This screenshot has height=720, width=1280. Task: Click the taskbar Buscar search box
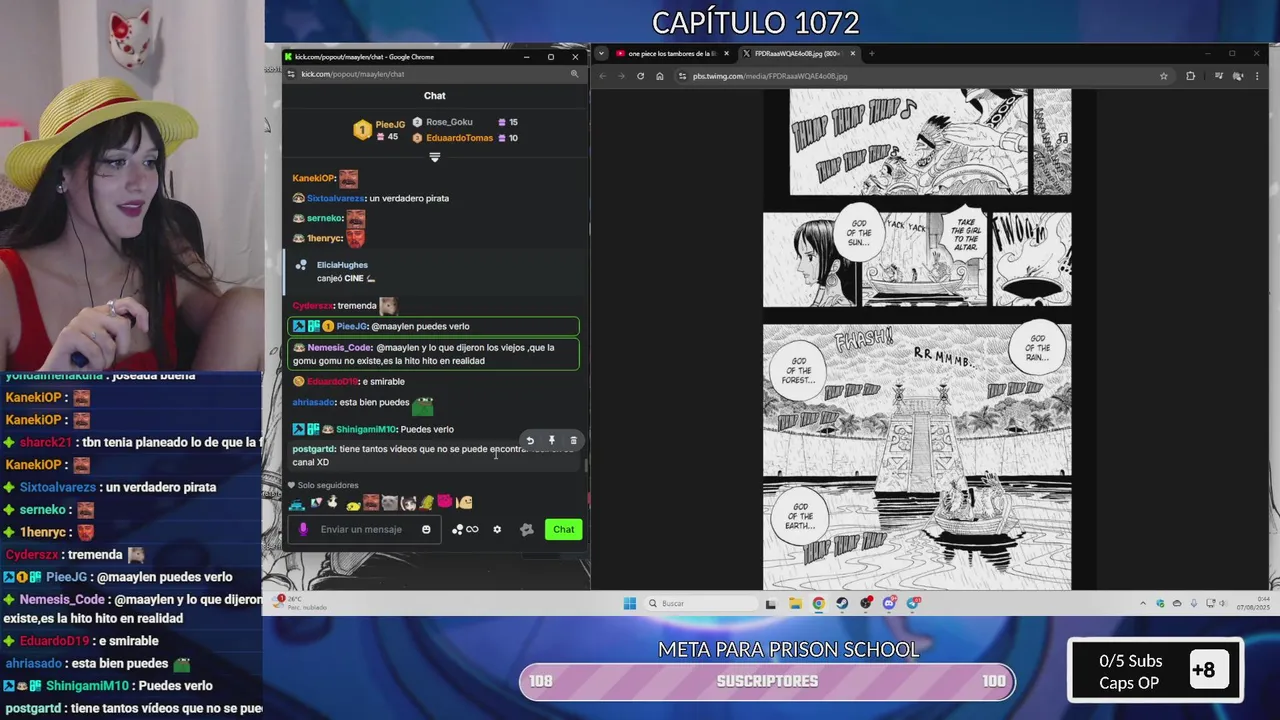pyautogui.click(x=700, y=603)
